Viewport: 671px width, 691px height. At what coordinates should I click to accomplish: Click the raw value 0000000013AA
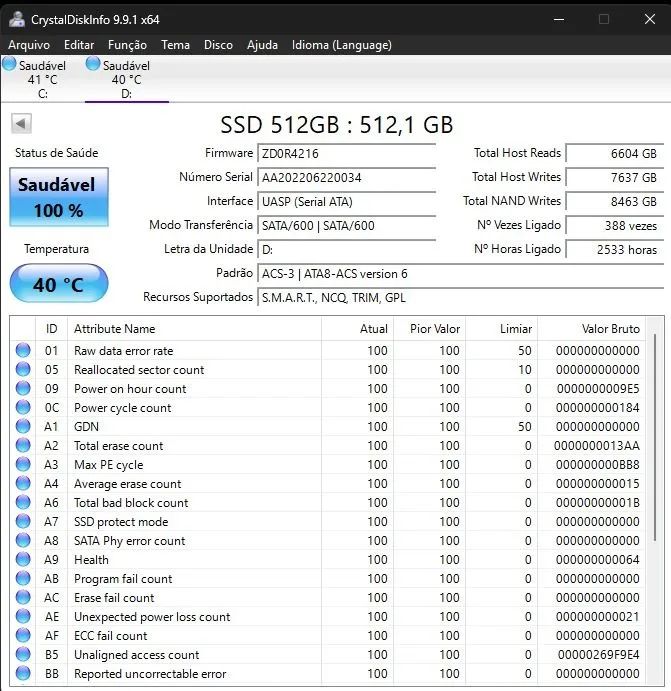pos(597,446)
